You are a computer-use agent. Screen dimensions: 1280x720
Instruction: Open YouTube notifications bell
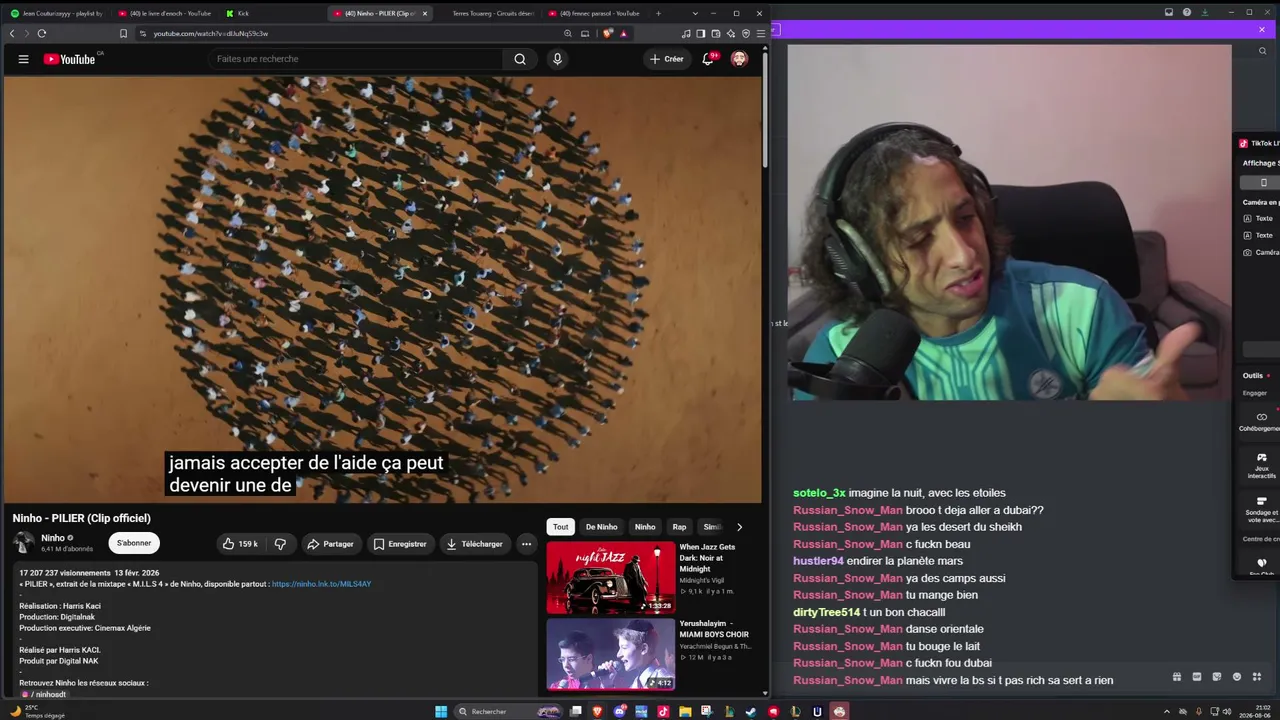pos(708,59)
